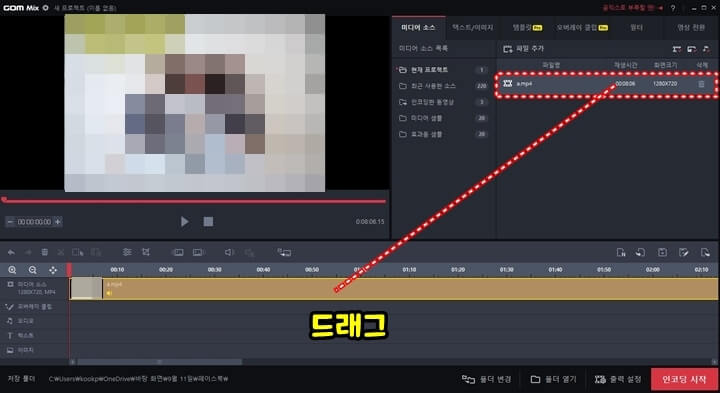
Task: Click the 파일명 column header
Action: click(x=551, y=65)
